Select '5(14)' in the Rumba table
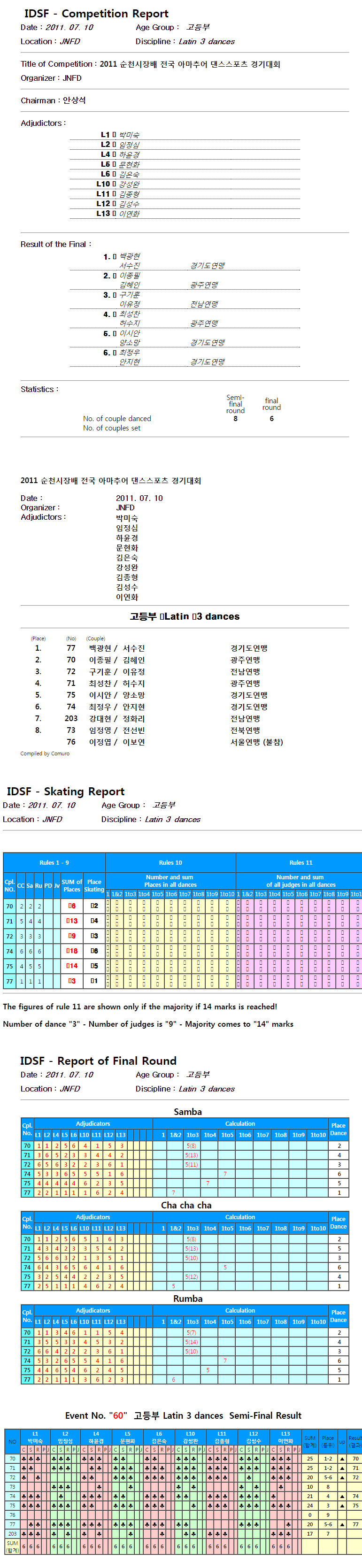 tap(192, 1342)
